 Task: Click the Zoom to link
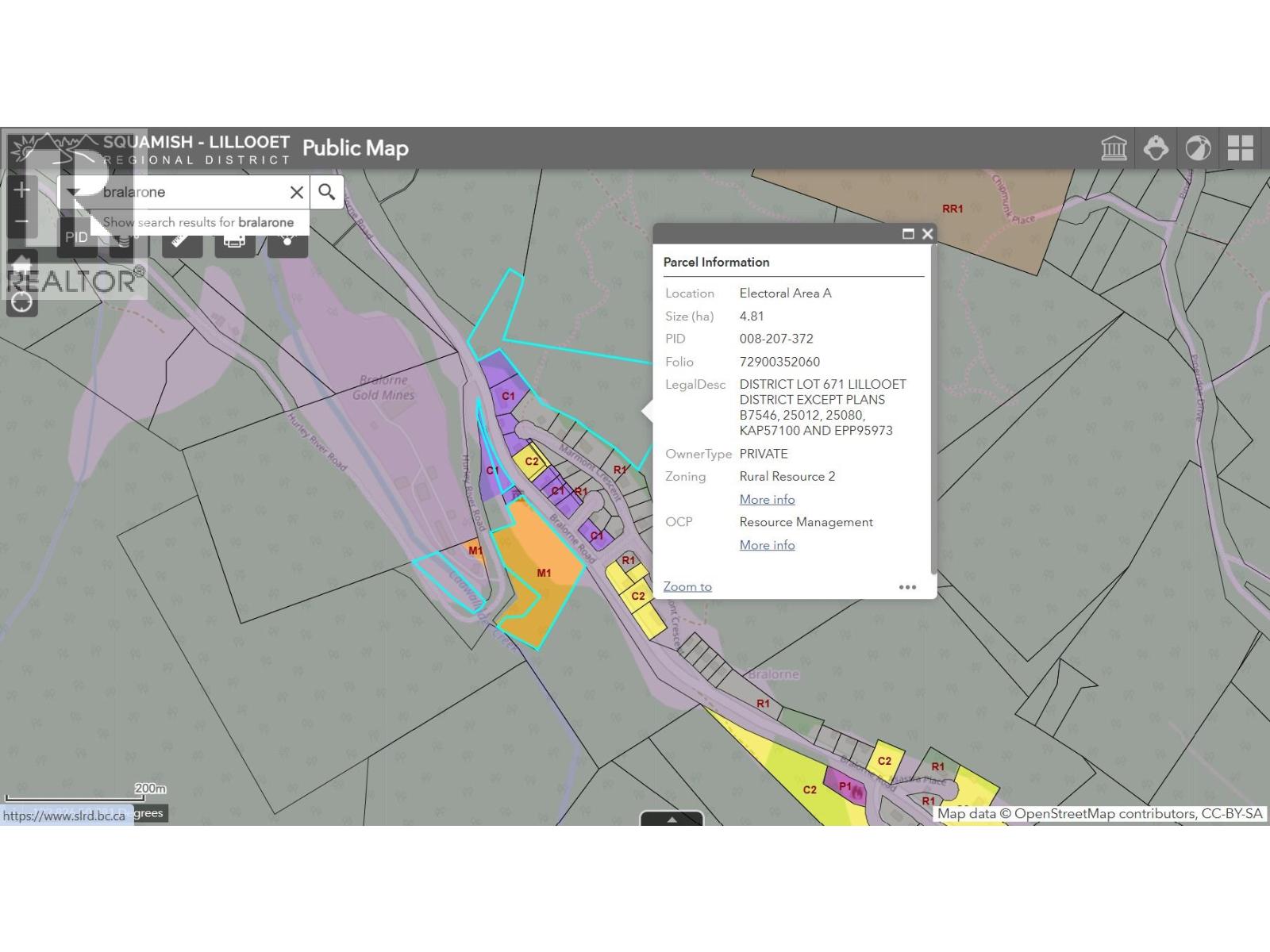point(687,587)
